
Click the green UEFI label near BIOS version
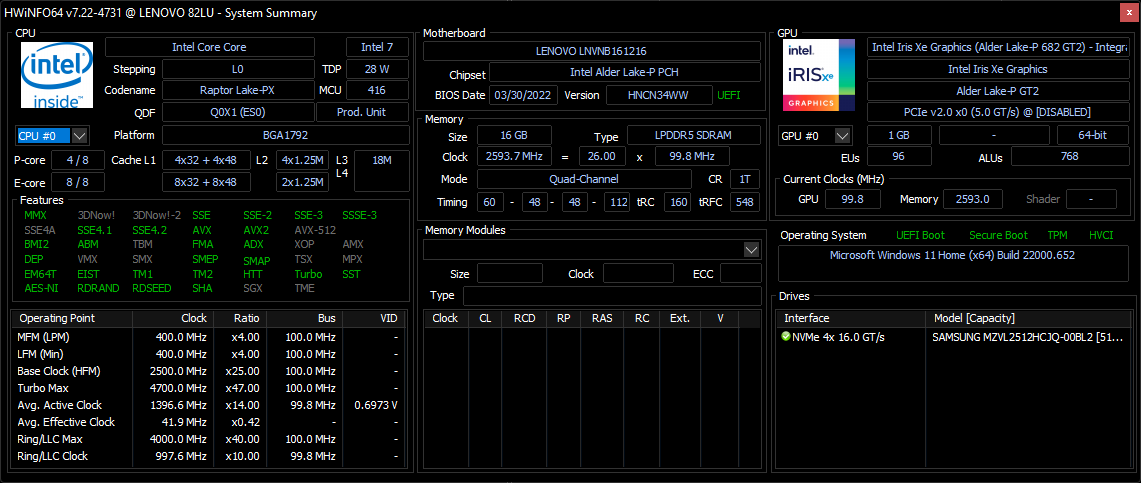click(x=728, y=95)
